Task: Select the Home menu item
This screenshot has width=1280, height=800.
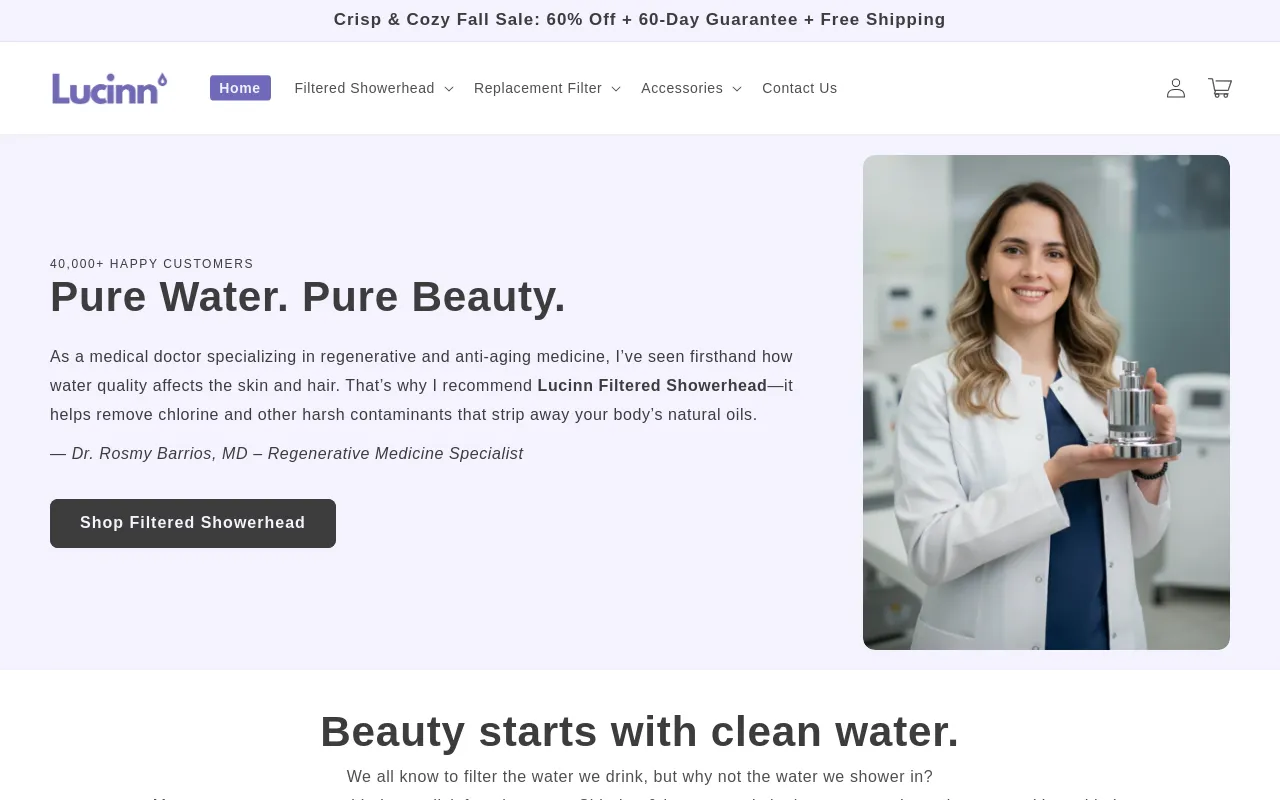Action: pos(240,88)
